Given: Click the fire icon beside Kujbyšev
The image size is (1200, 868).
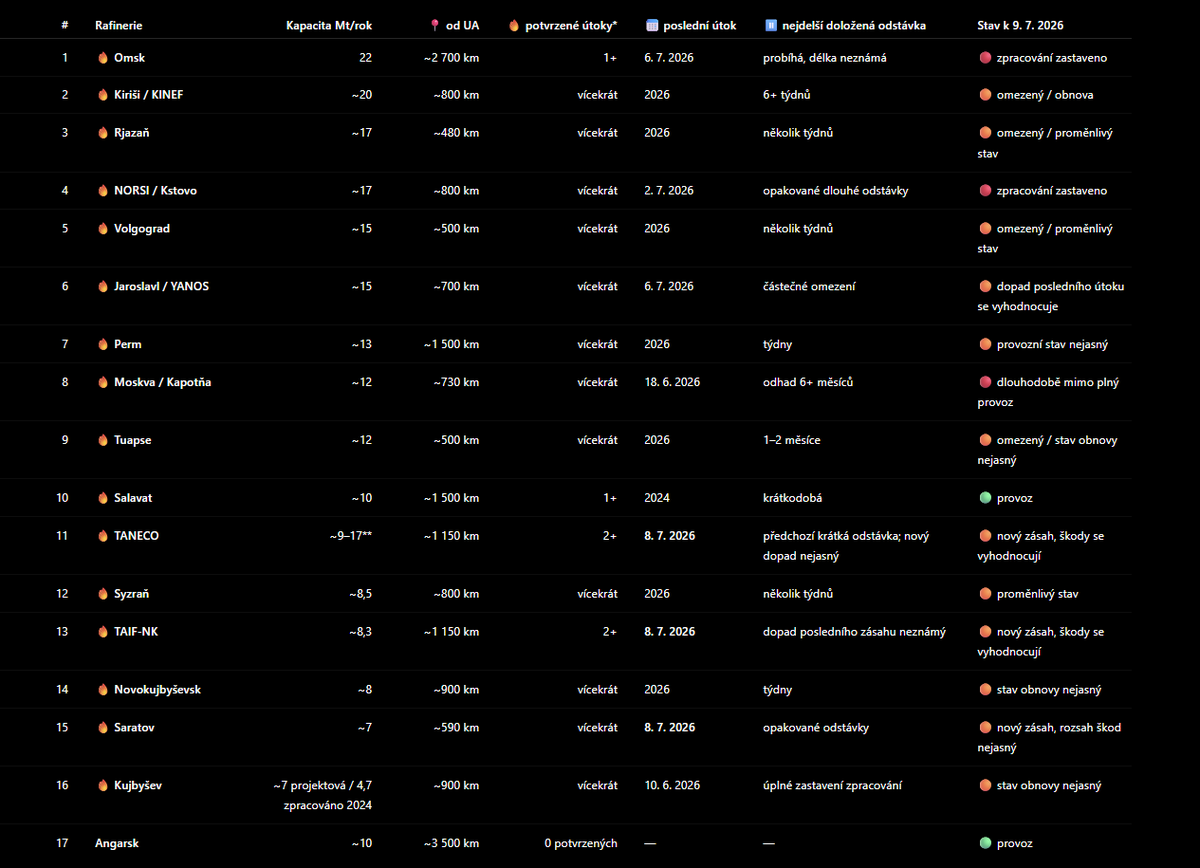Looking at the screenshot, I should click(102, 786).
